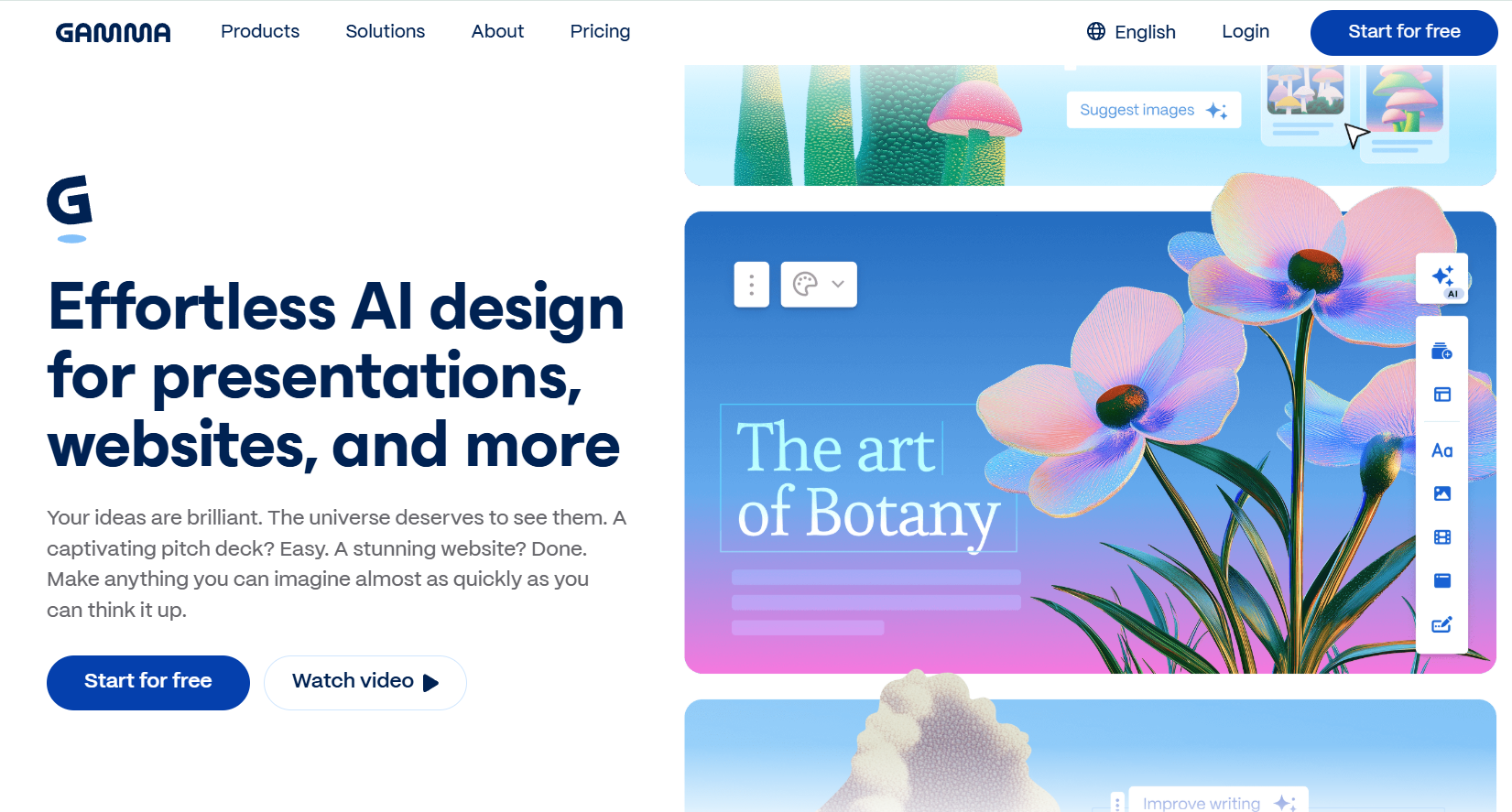Click the add card icon in the toolbar
The image size is (1512, 812).
1441,352
